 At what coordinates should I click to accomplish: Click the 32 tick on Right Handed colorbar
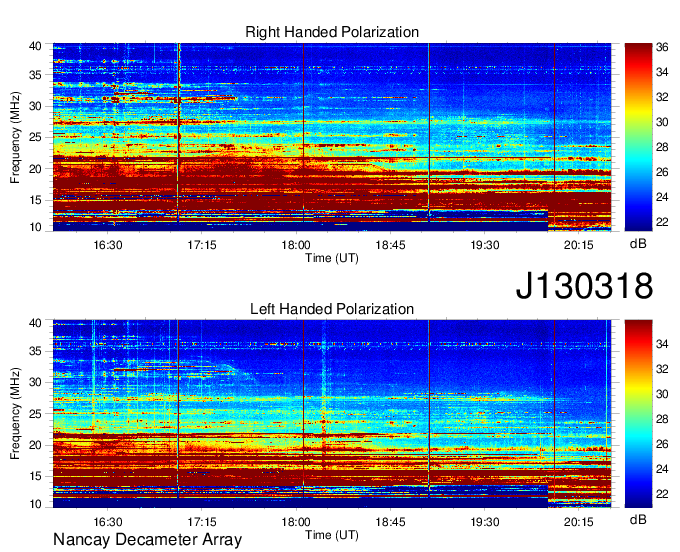click(662, 97)
